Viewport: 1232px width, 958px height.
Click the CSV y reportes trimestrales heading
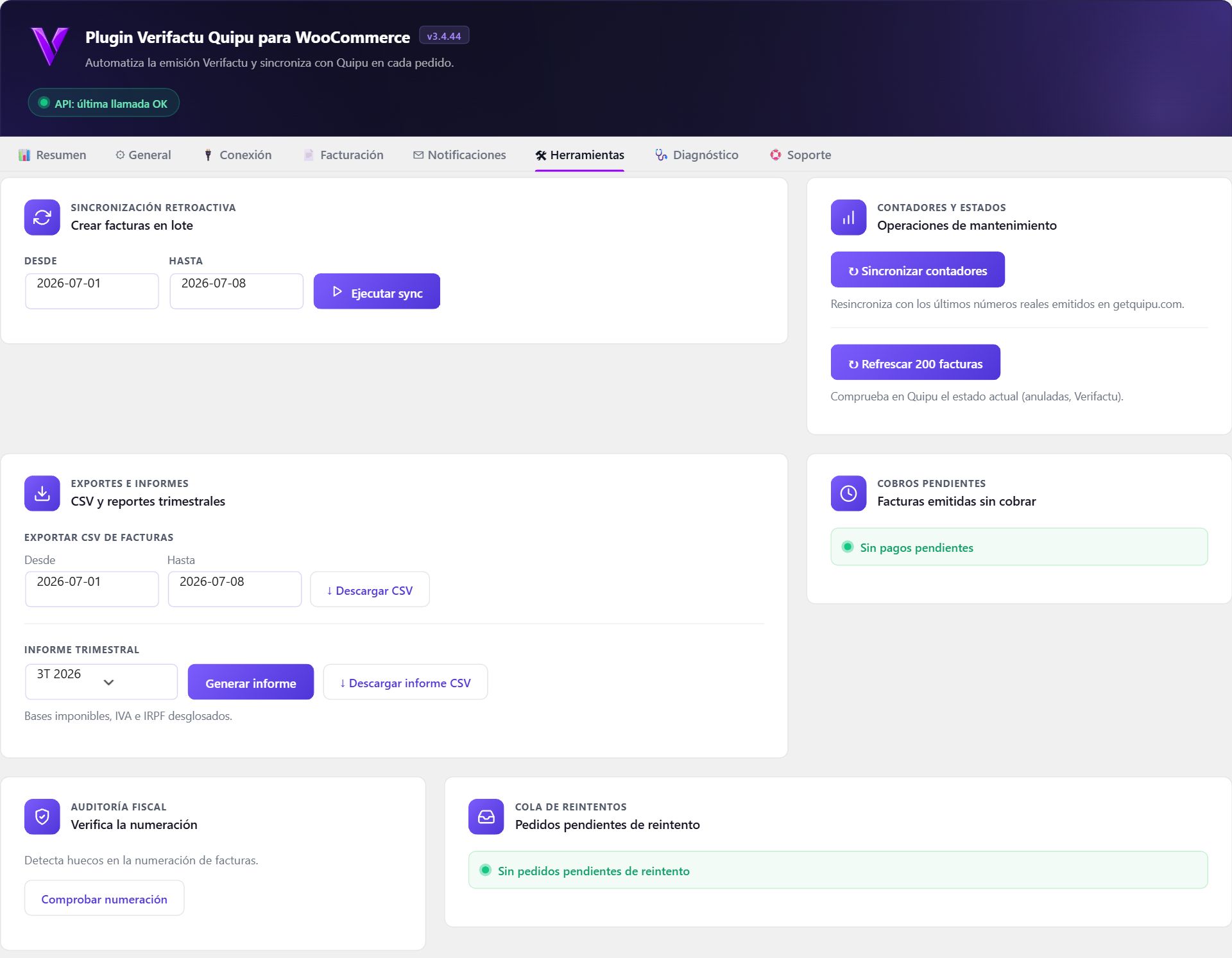click(x=148, y=501)
